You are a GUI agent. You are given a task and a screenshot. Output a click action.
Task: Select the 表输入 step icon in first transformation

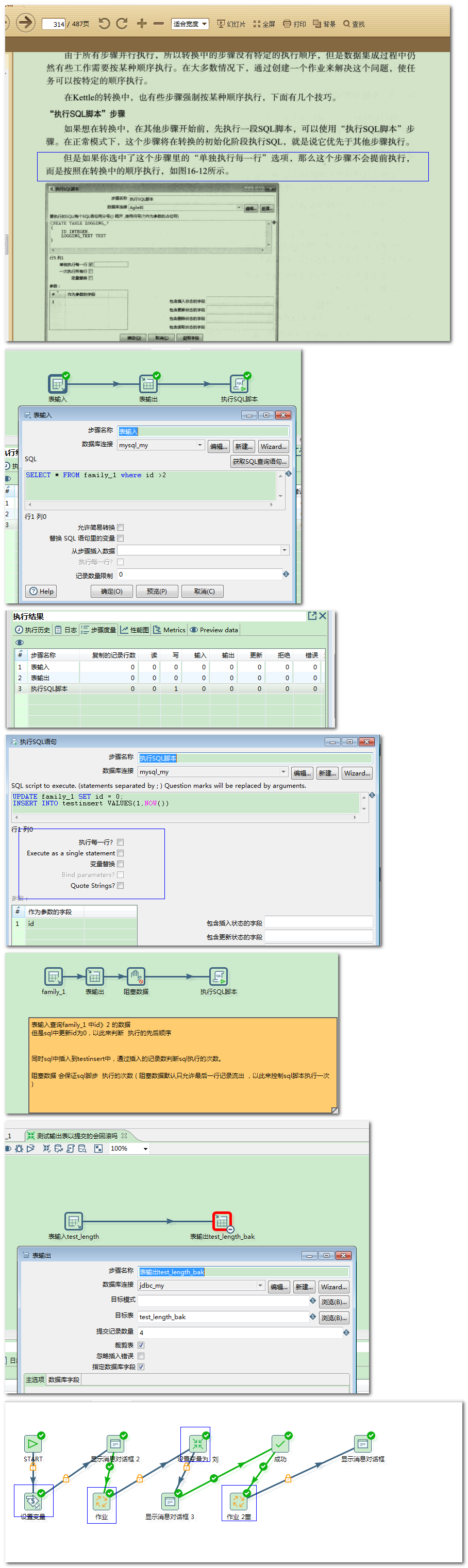click(57, 383)
